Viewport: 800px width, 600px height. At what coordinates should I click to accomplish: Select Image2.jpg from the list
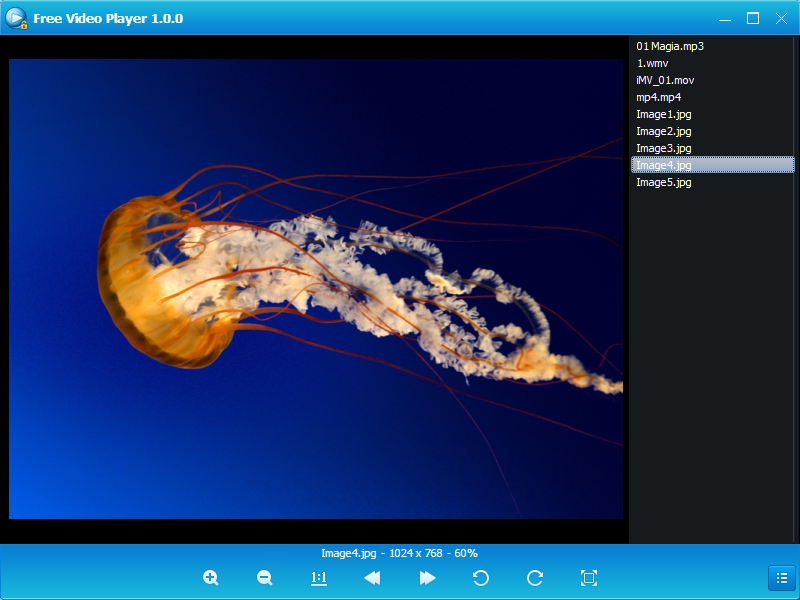pyautogui.click(x=663, y=131)
